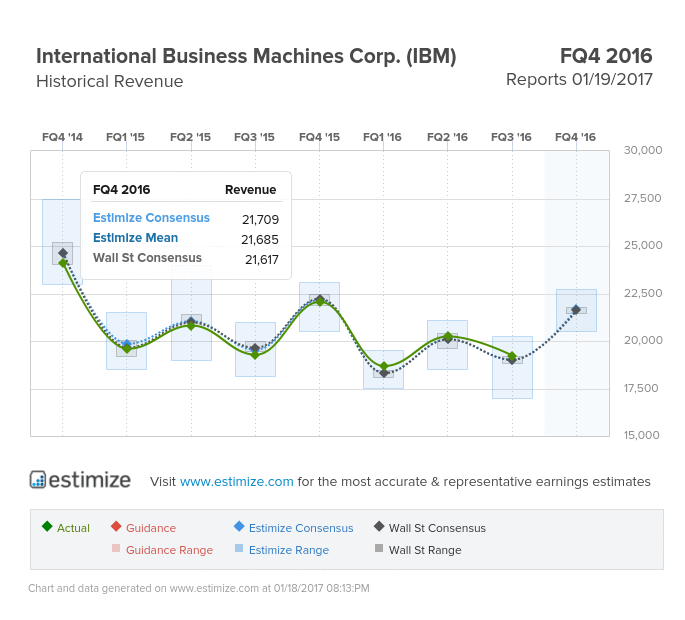This screenshot has height=620, width=685.
Task: Click the 25,000 axis label
Action: pos(643,245)
